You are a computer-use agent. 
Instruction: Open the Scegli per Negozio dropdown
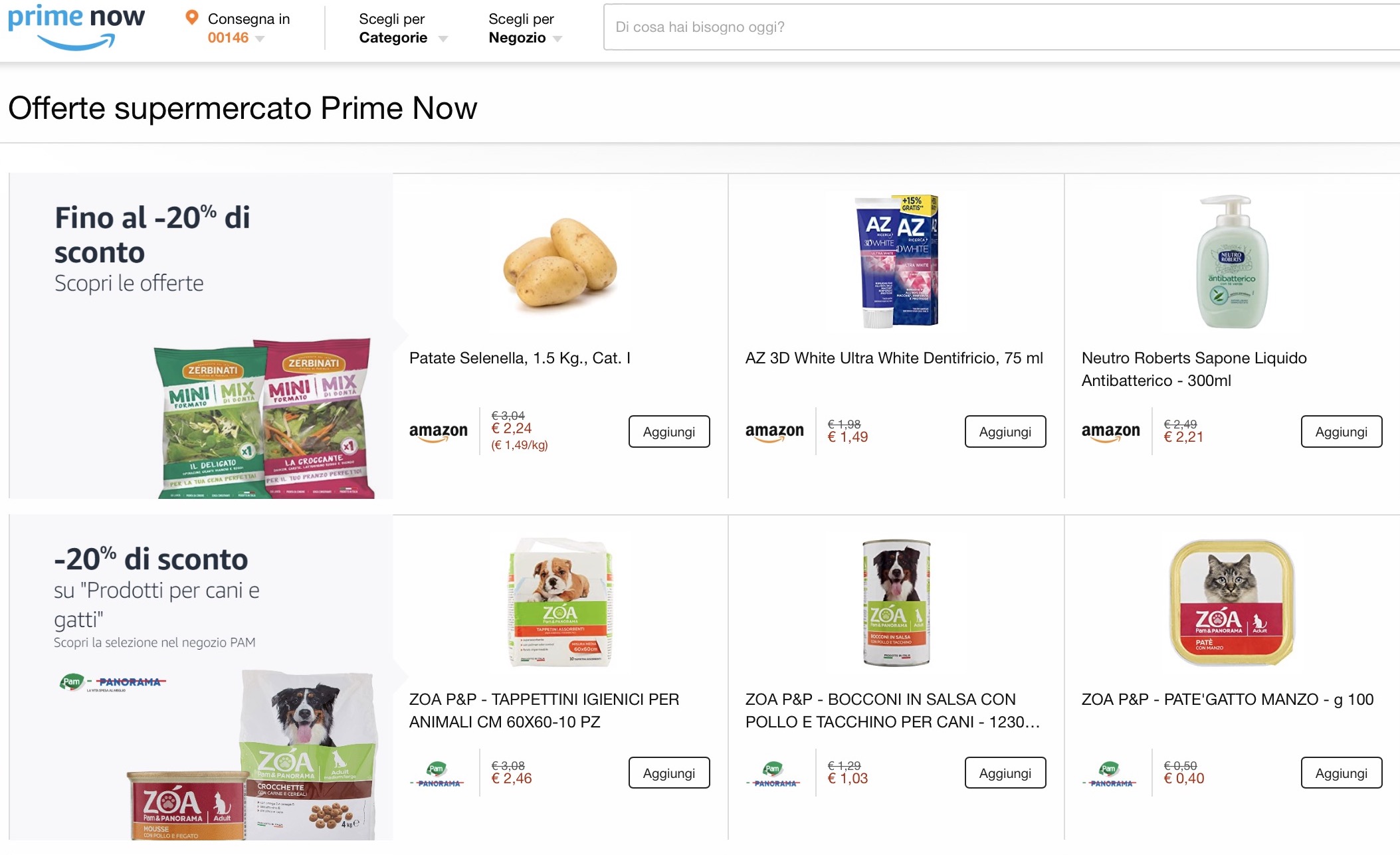522,30
